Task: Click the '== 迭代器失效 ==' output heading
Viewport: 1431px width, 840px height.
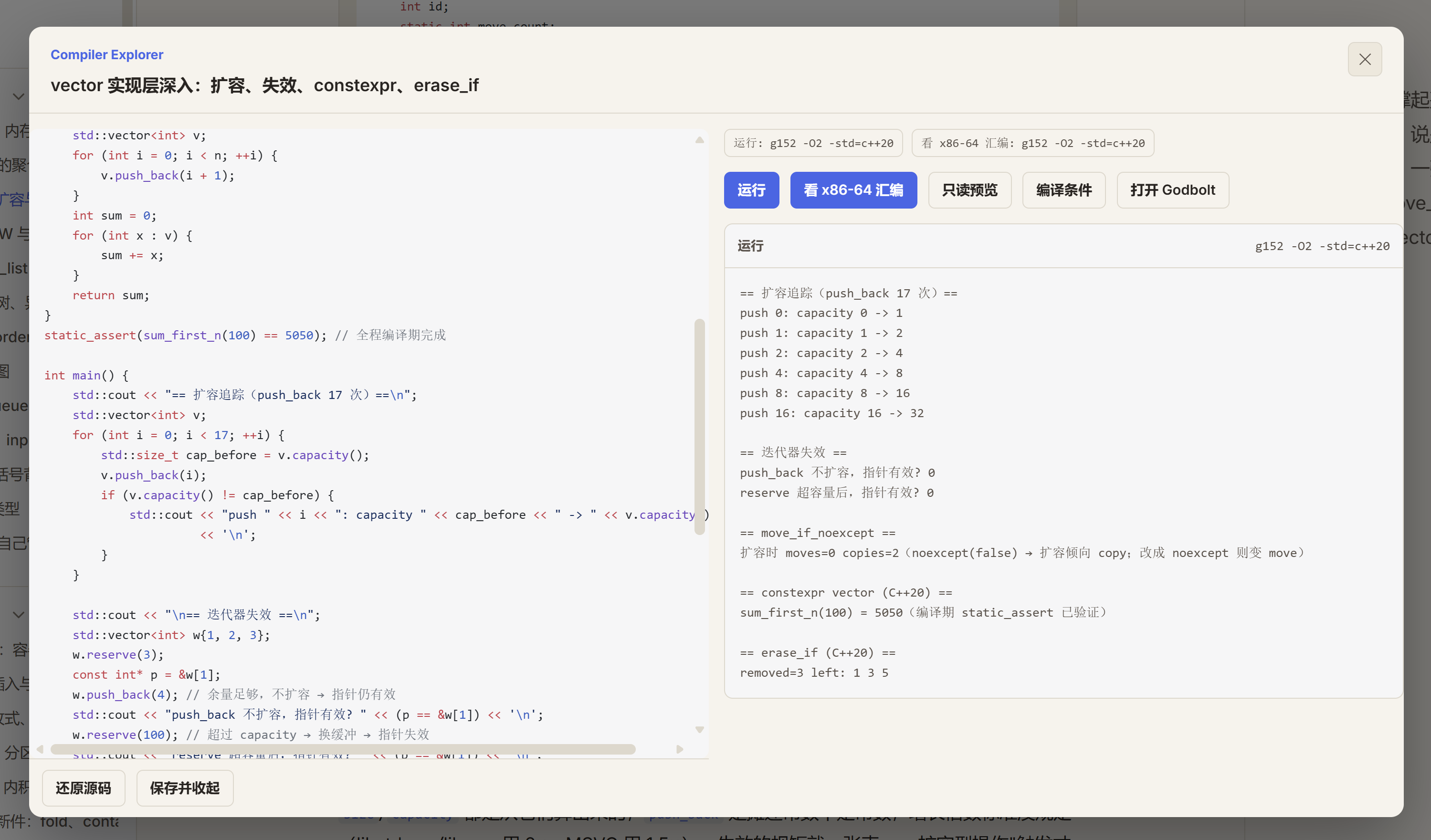Action: point(793,453)
